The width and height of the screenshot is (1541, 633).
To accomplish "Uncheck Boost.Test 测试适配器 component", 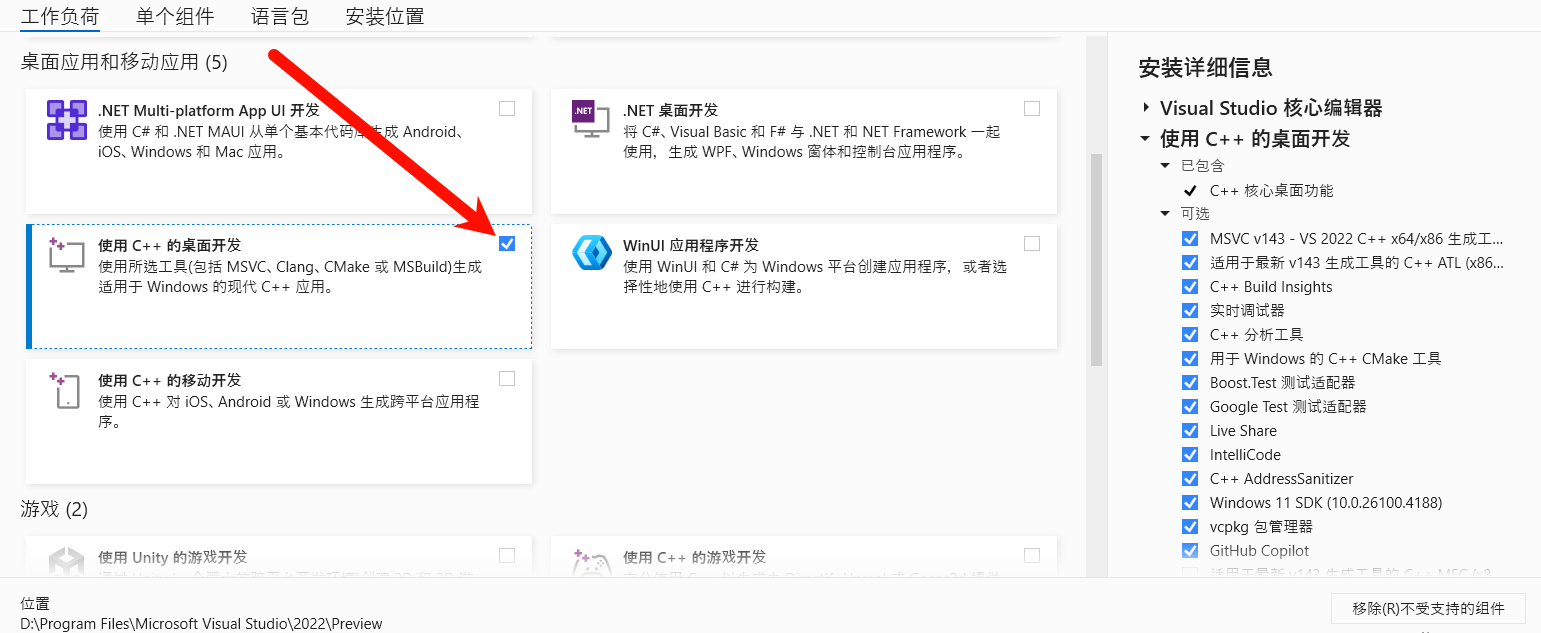I will [x=1190, y=383].
